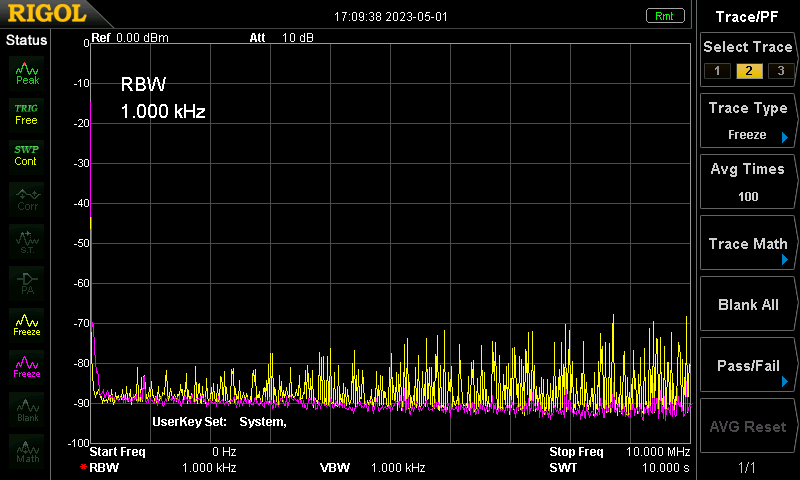
Task: Open the Pass/Fail submenu arrow
Action: pyautogui.click(x=785, y=382)
